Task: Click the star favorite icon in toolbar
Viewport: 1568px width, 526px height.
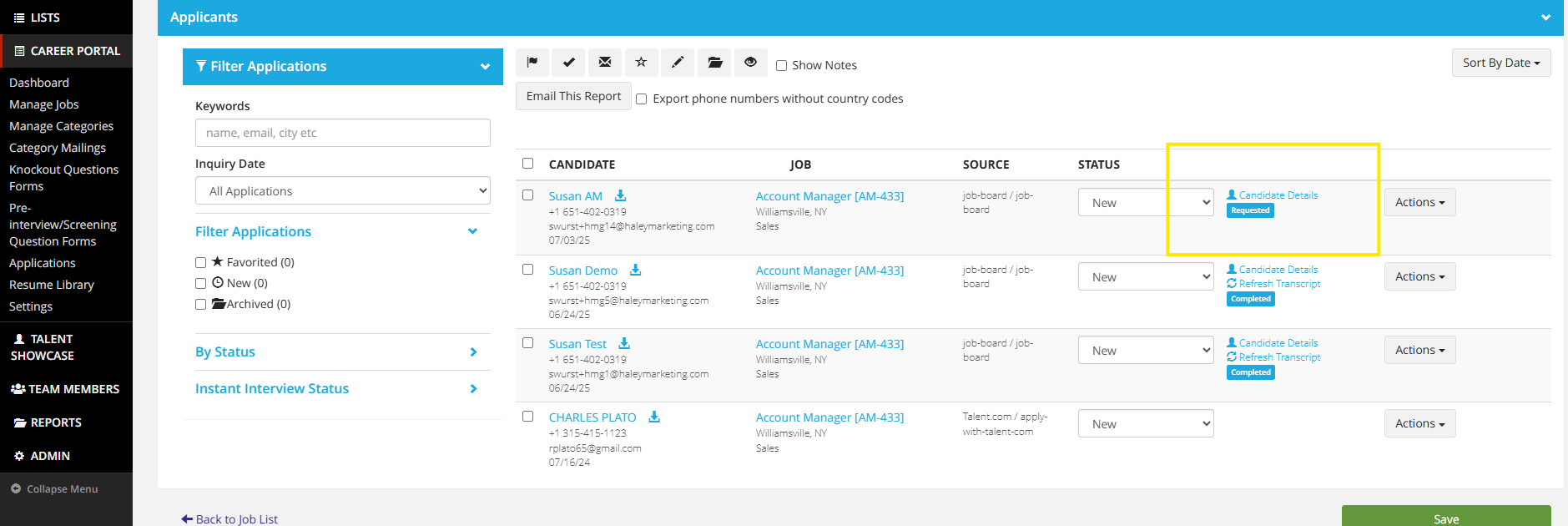Action: click(x=641, y=63)
